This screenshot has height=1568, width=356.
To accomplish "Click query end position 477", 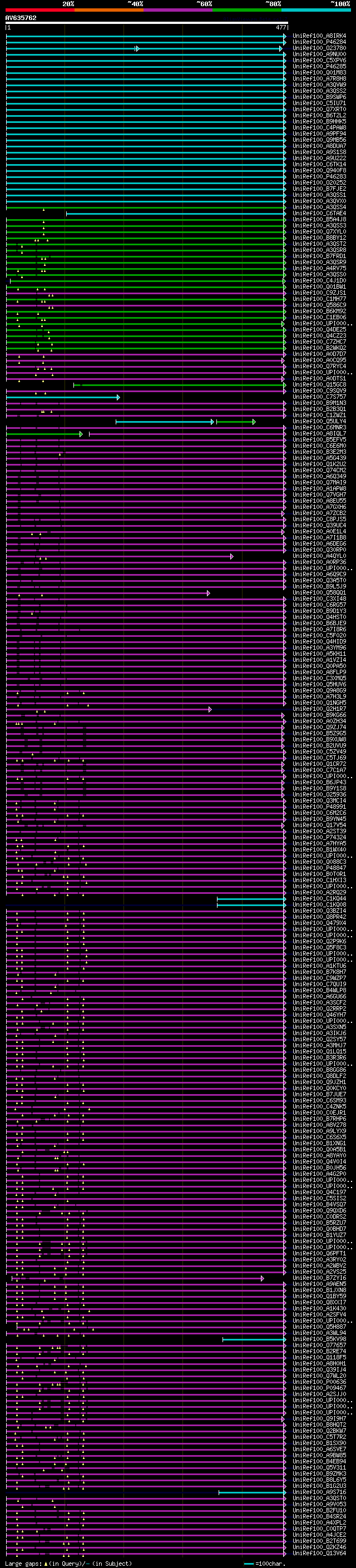I will pyautogui.click(x=280, y=27).
